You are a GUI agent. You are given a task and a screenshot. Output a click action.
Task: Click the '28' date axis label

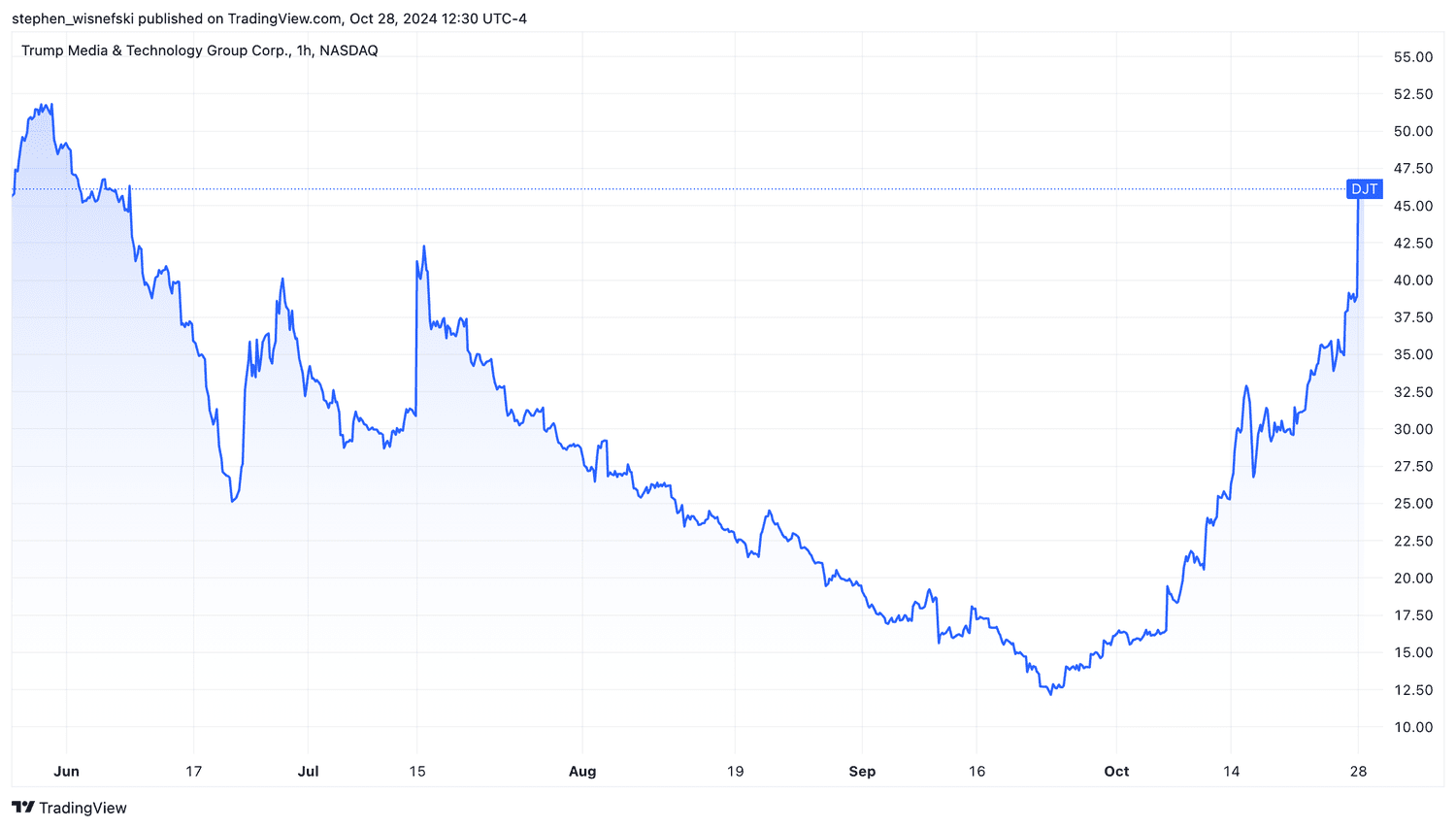[1359, 772]
